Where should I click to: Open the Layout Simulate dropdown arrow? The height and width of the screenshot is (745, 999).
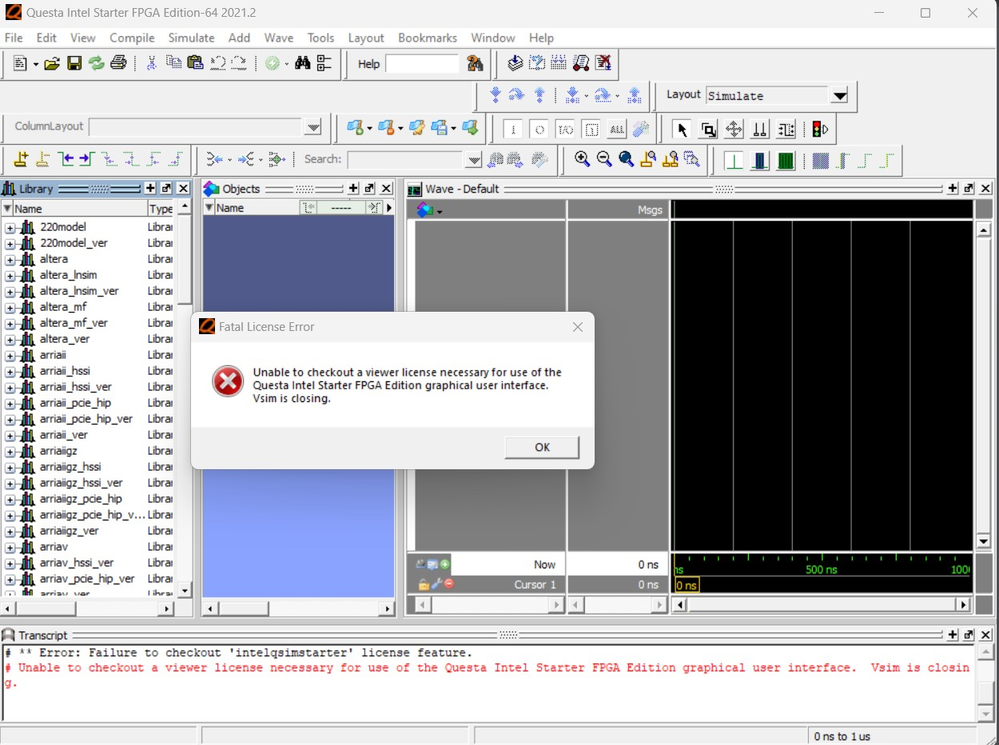[x=840, y=96]
